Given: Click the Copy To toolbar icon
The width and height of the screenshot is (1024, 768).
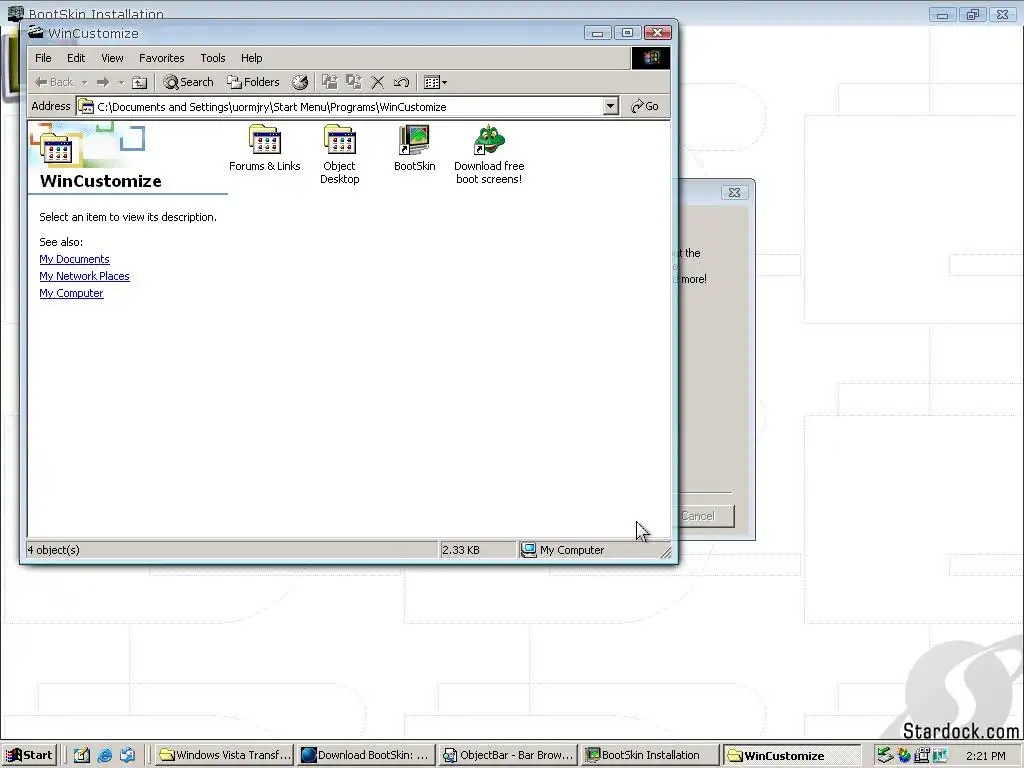Looking at the screenshot, I should point(354,82).
